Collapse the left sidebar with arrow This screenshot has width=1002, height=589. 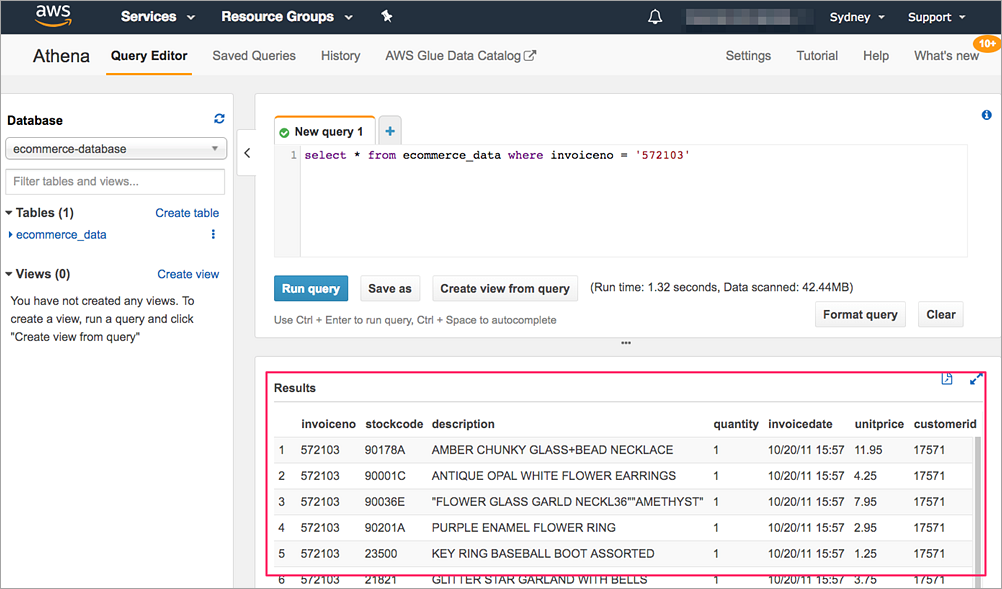pos(247,153)
